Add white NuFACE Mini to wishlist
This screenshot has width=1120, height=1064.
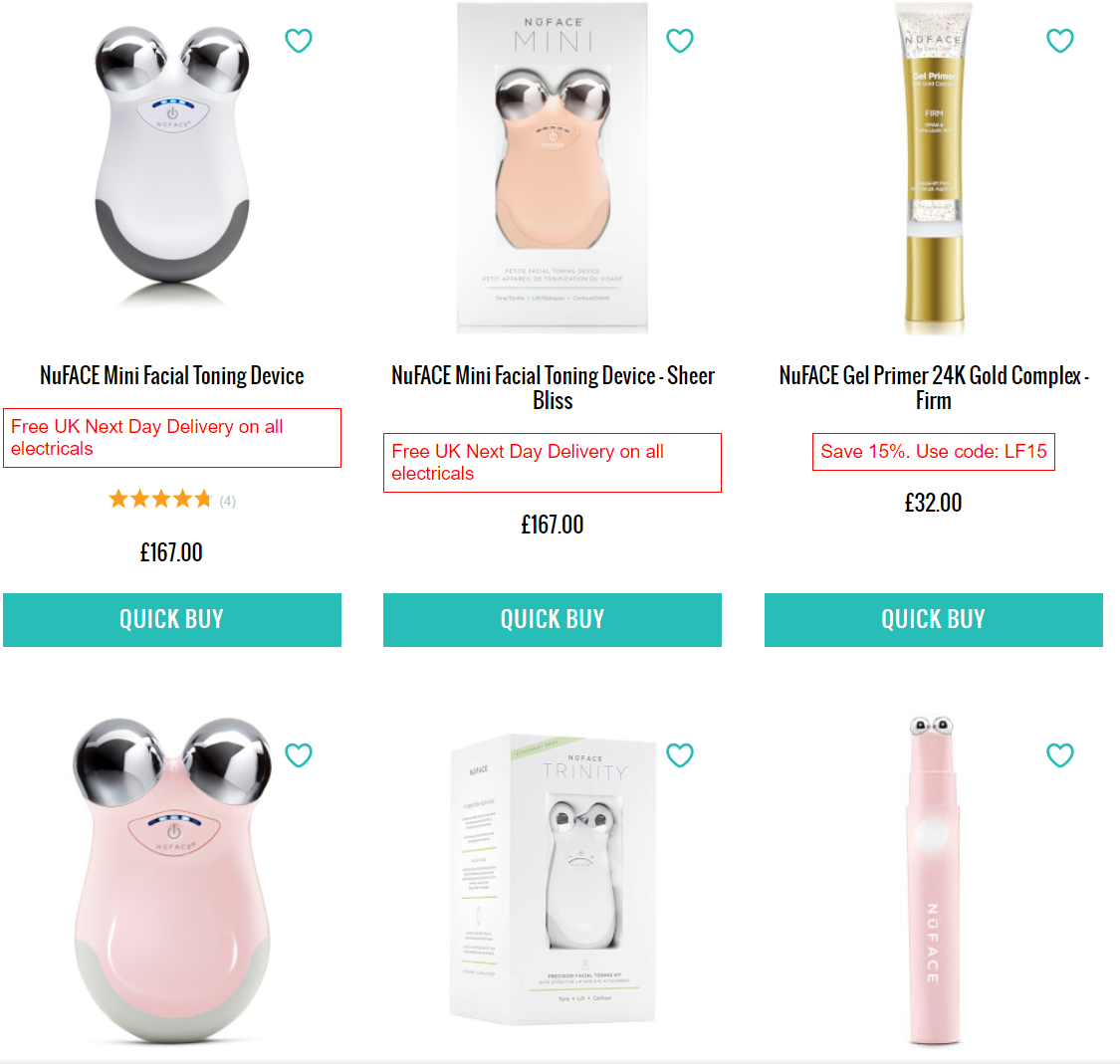tap(299, 41)
